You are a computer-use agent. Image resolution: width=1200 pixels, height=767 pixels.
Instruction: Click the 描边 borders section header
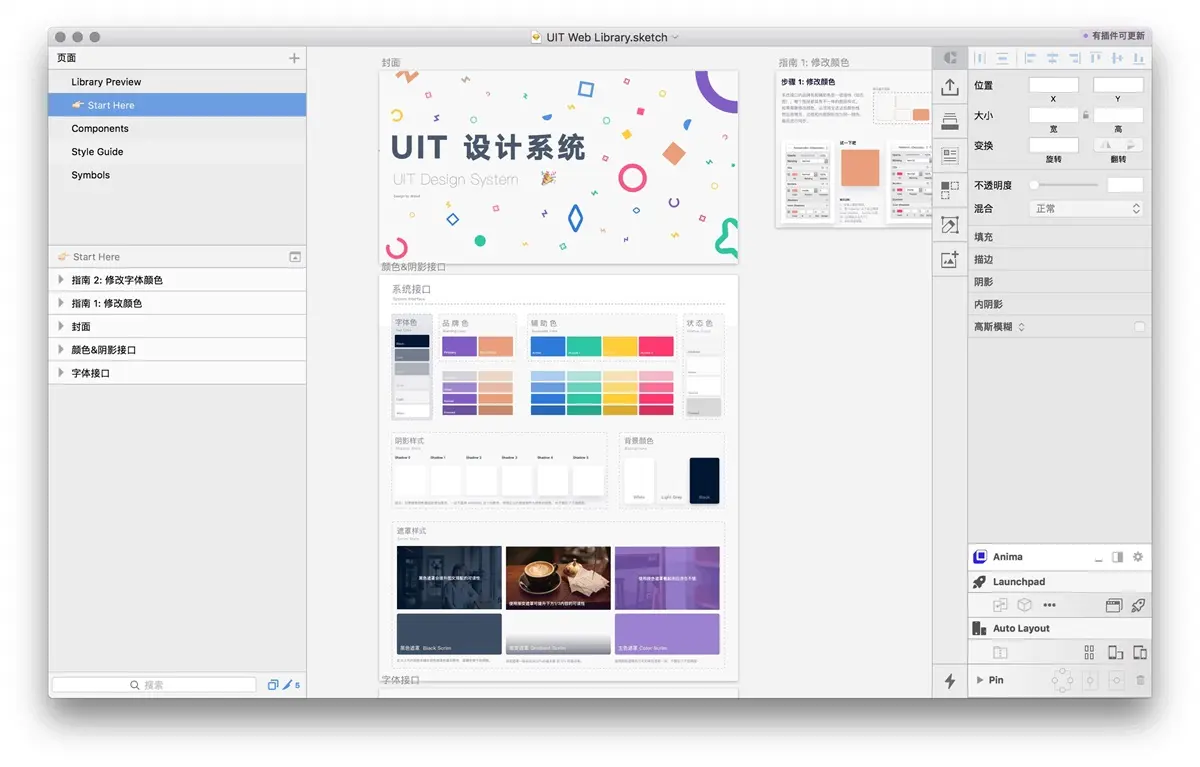pyautogui.click(x=1059, y=260)
